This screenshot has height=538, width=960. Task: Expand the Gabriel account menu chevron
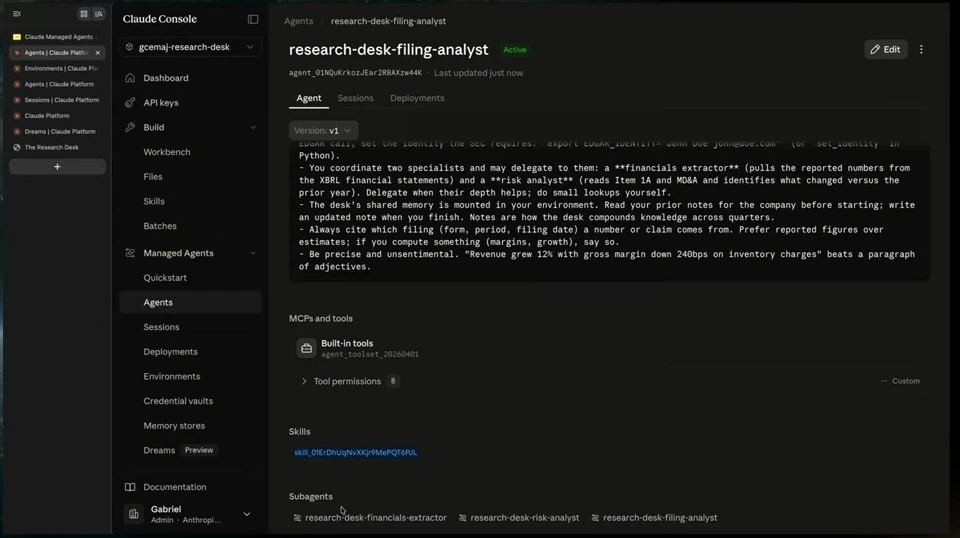click(247, 514)
